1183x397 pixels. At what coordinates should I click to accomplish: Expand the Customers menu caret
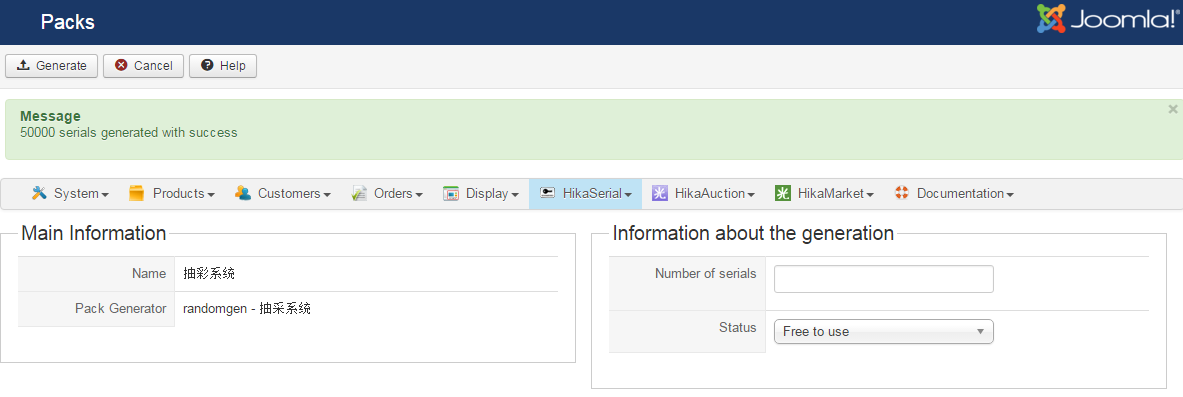(327, 195)
